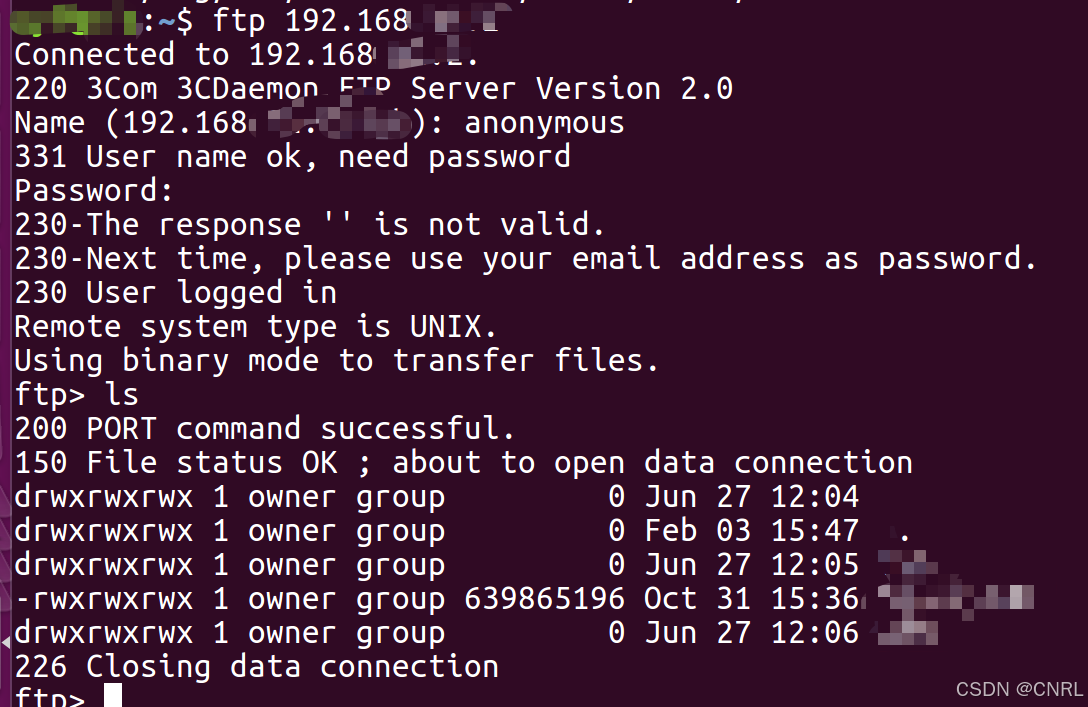Click the '150 File status OK' line
This screenshot has width=1088, height=707.
(x=463, y=463)
